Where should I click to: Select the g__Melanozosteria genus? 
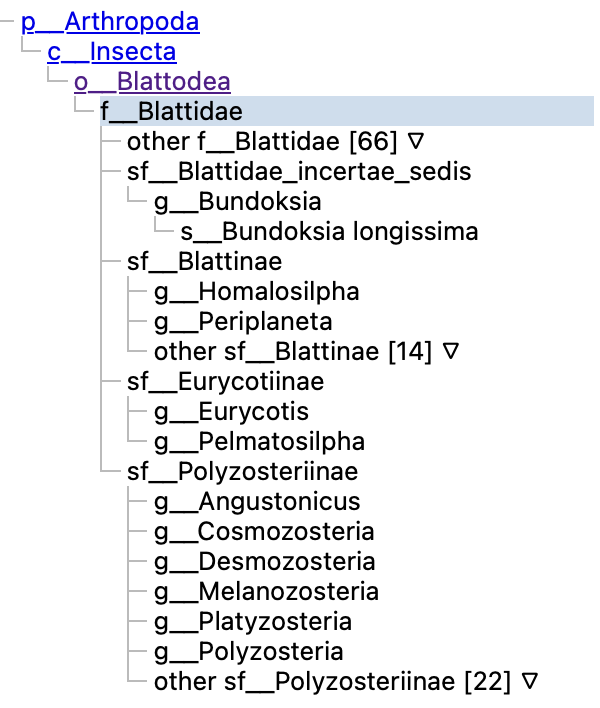[x=266, y=591]
